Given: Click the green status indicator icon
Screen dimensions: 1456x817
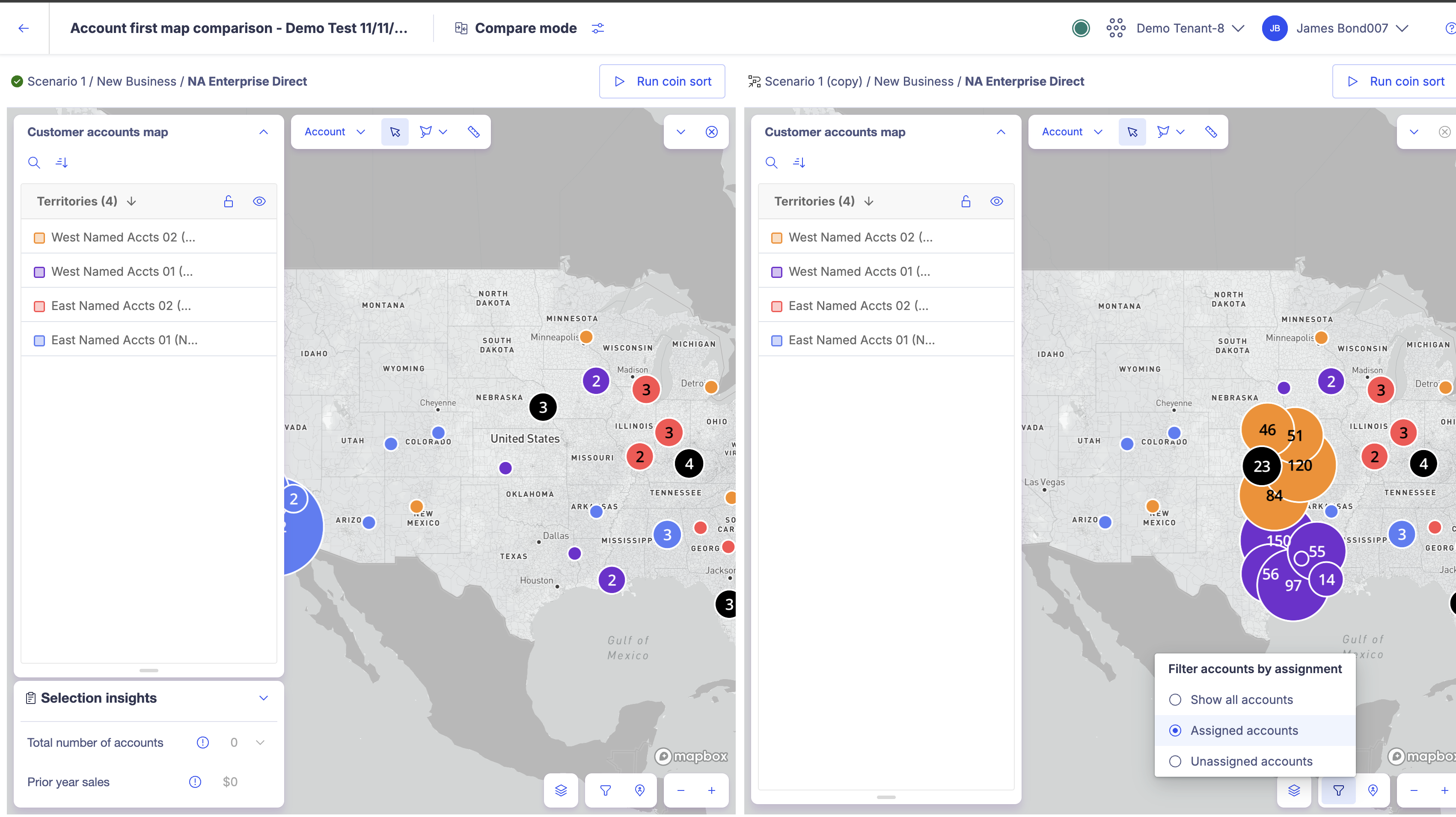Looking at the screenshot, I should pos(1081,28).
